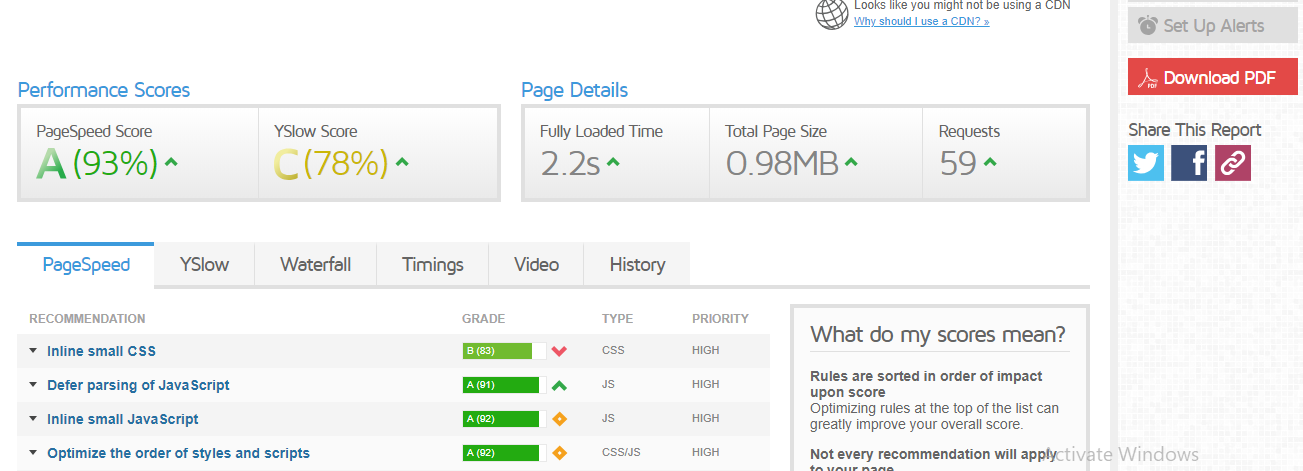
Task: Click the red down arrow beside Inline small CSS grade
Action: 559,351
